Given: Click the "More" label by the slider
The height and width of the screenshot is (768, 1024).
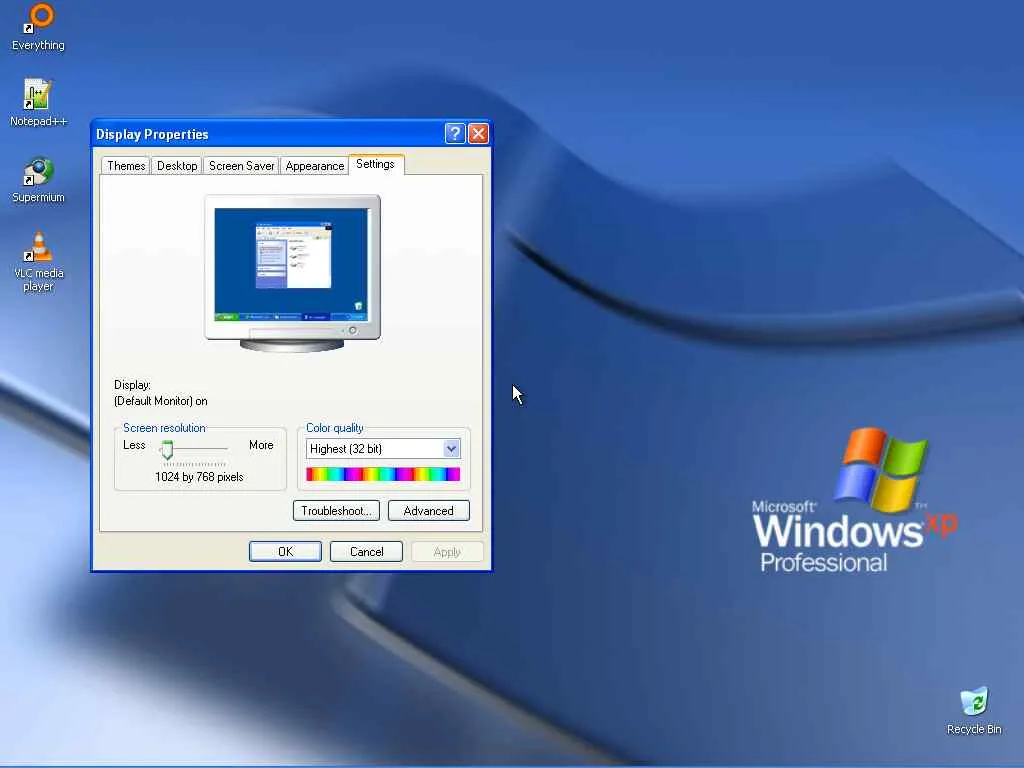Looking at the screenshot, I should 261,445.
